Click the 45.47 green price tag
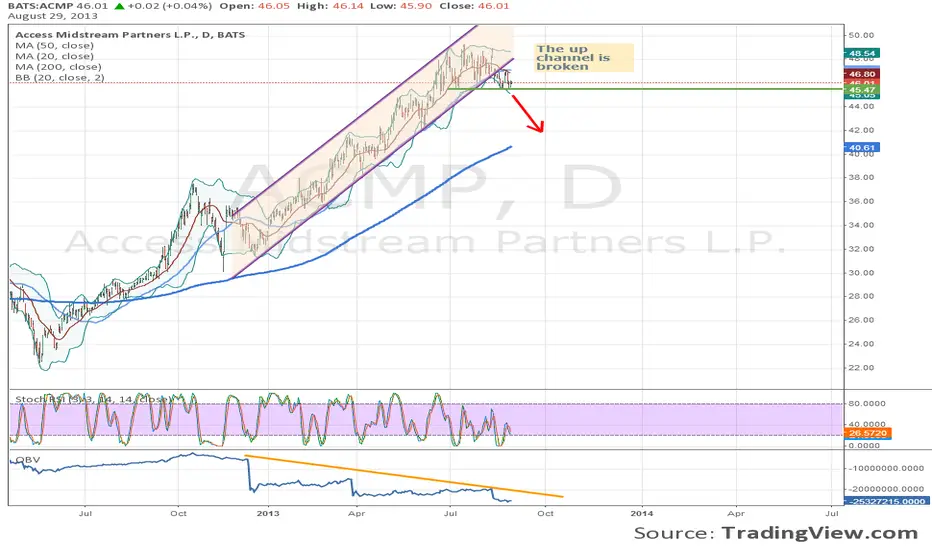The width and height of the screenshot is (932, 550). (862, 90)
